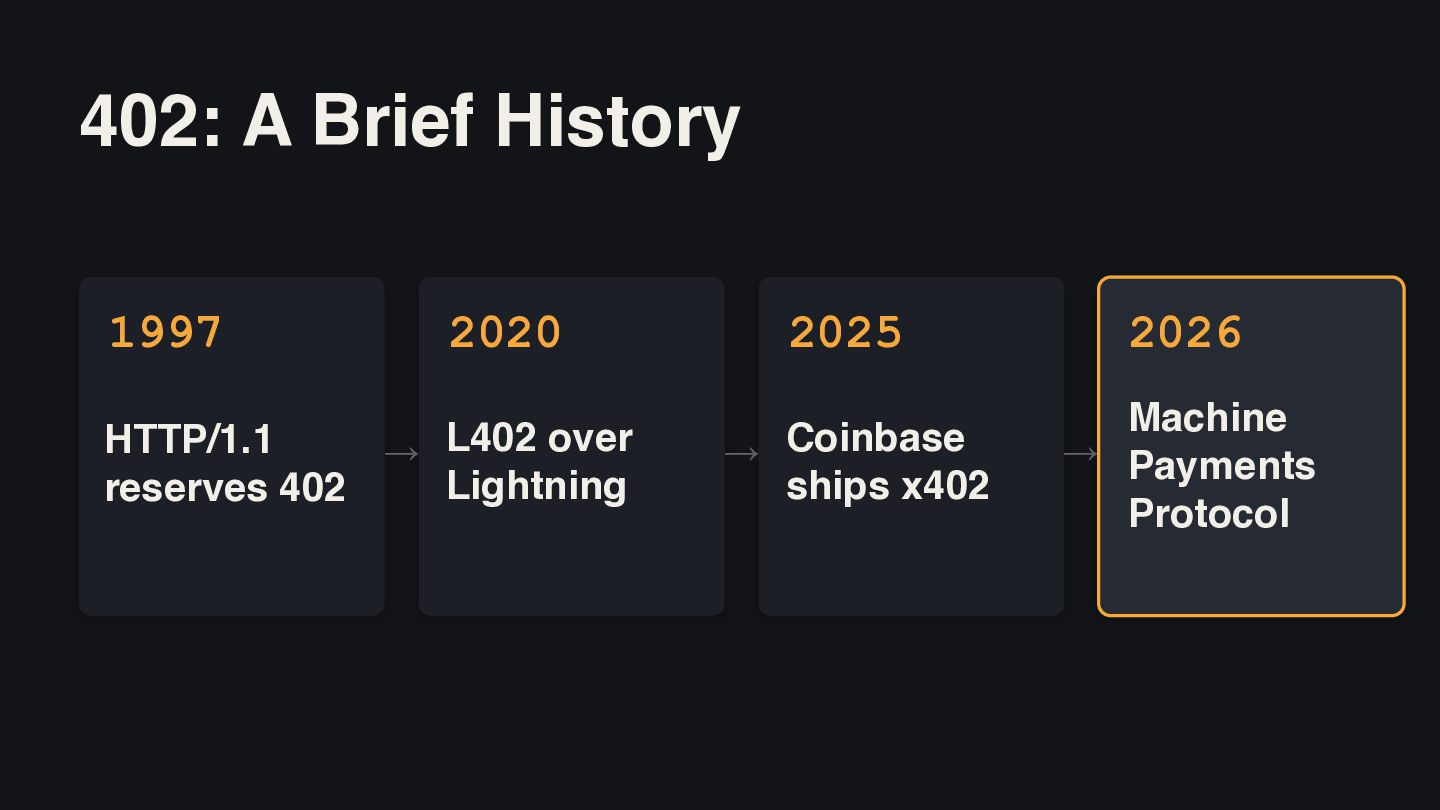1440x810 pixels.
Task: Click the orange '2026' year label
Action: [1185, 332]
